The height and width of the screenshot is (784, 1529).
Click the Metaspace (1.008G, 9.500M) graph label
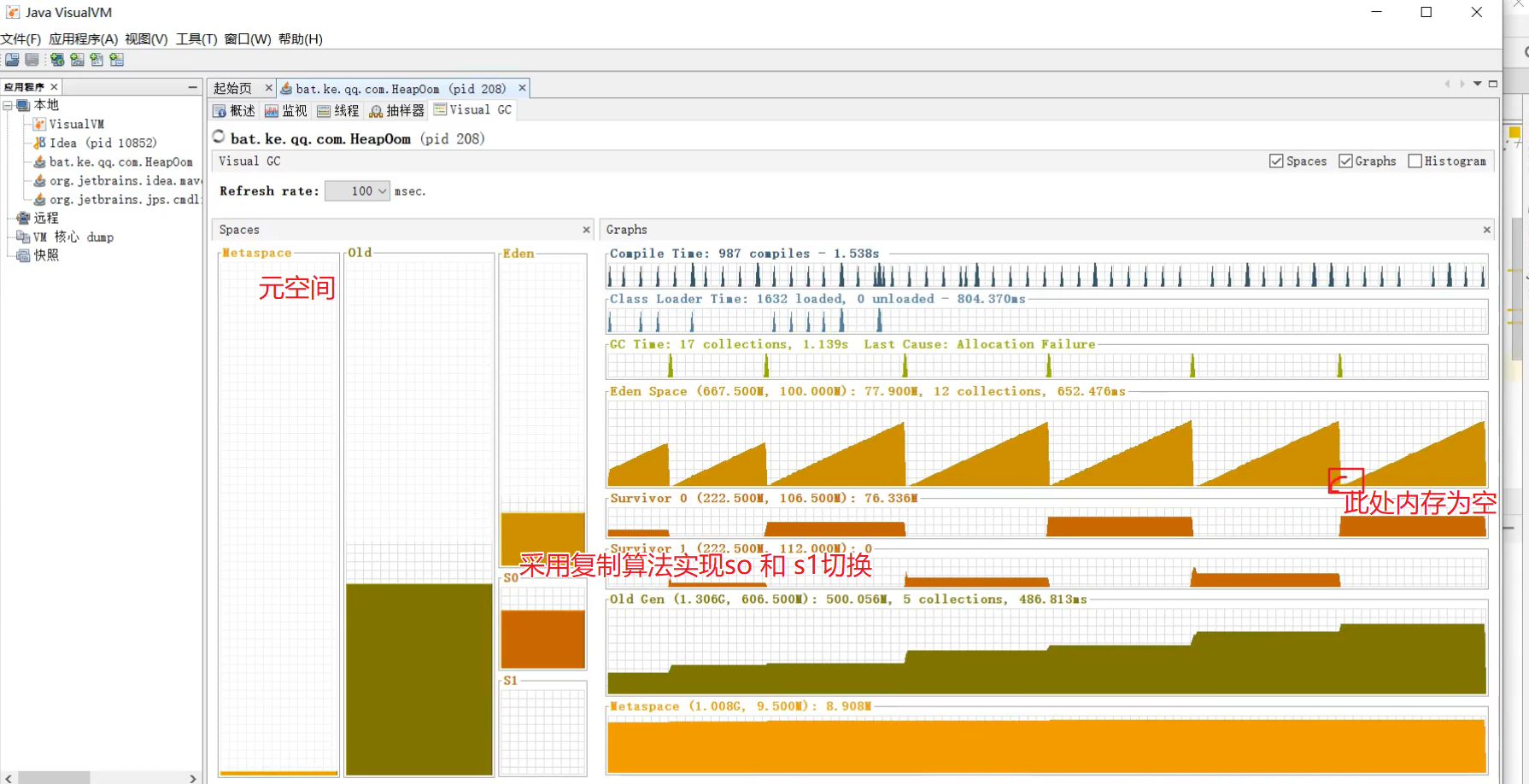click(x=741, y=706)
